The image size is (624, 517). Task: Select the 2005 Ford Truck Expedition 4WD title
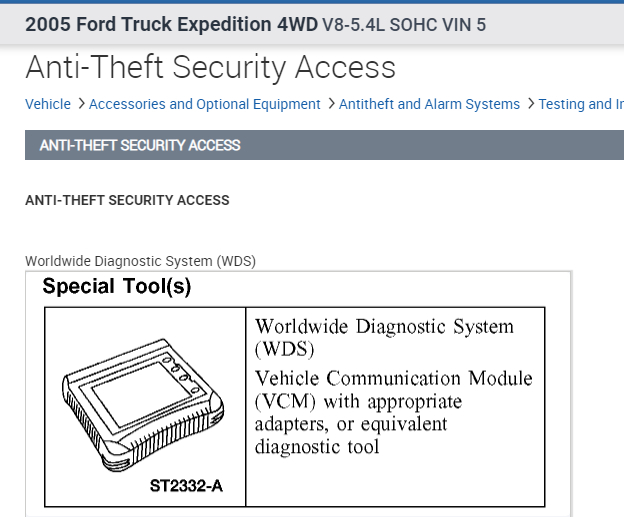pos(171,24)
